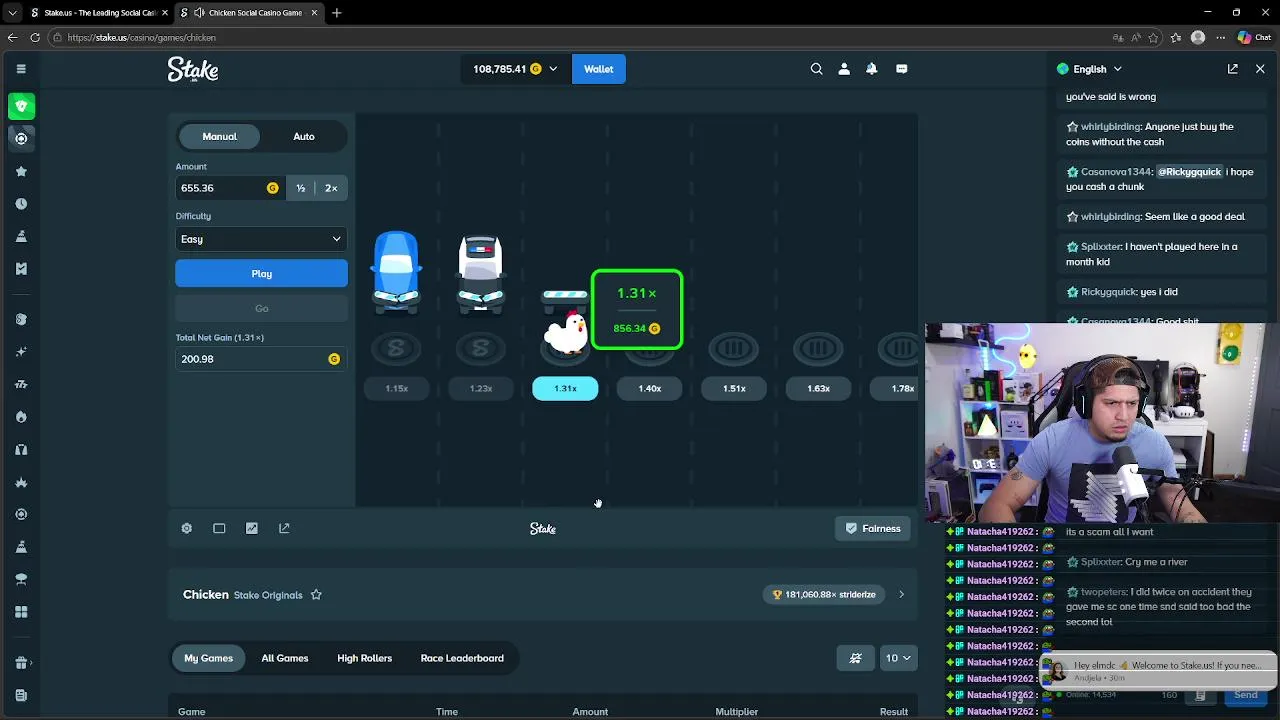The width and height of the screenshot is (1280, 720).
Task: Click the Total Net Gain field 200.98
Action: [x=261, y=359]
